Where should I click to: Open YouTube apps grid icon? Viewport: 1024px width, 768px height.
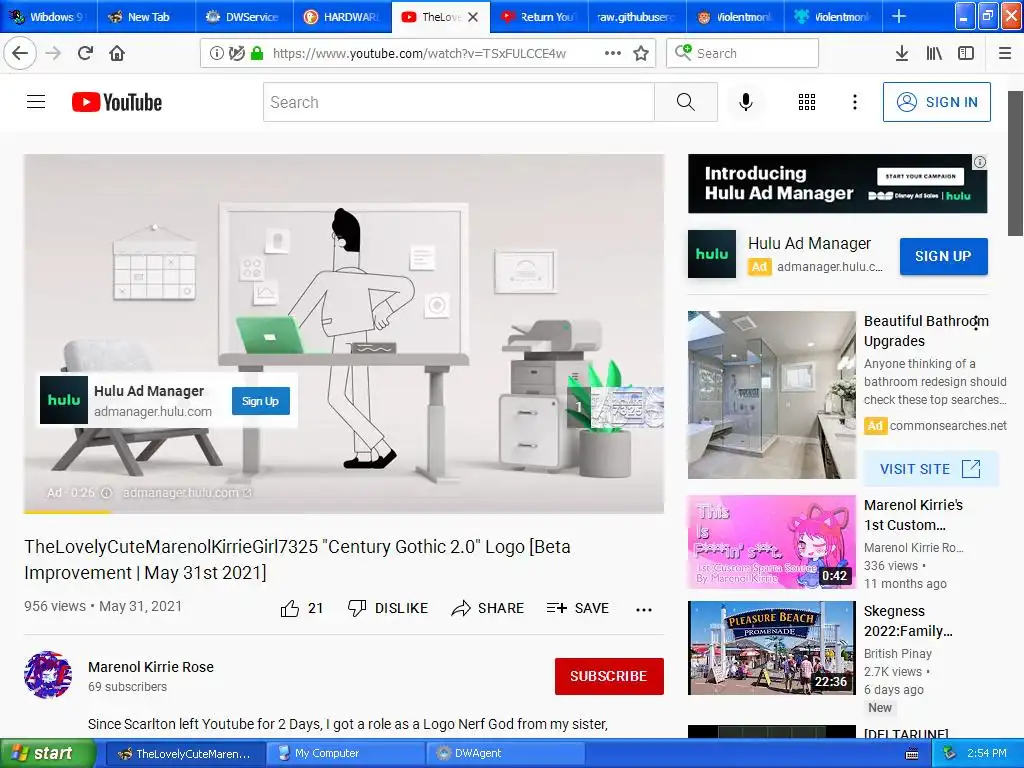(807, 102)
